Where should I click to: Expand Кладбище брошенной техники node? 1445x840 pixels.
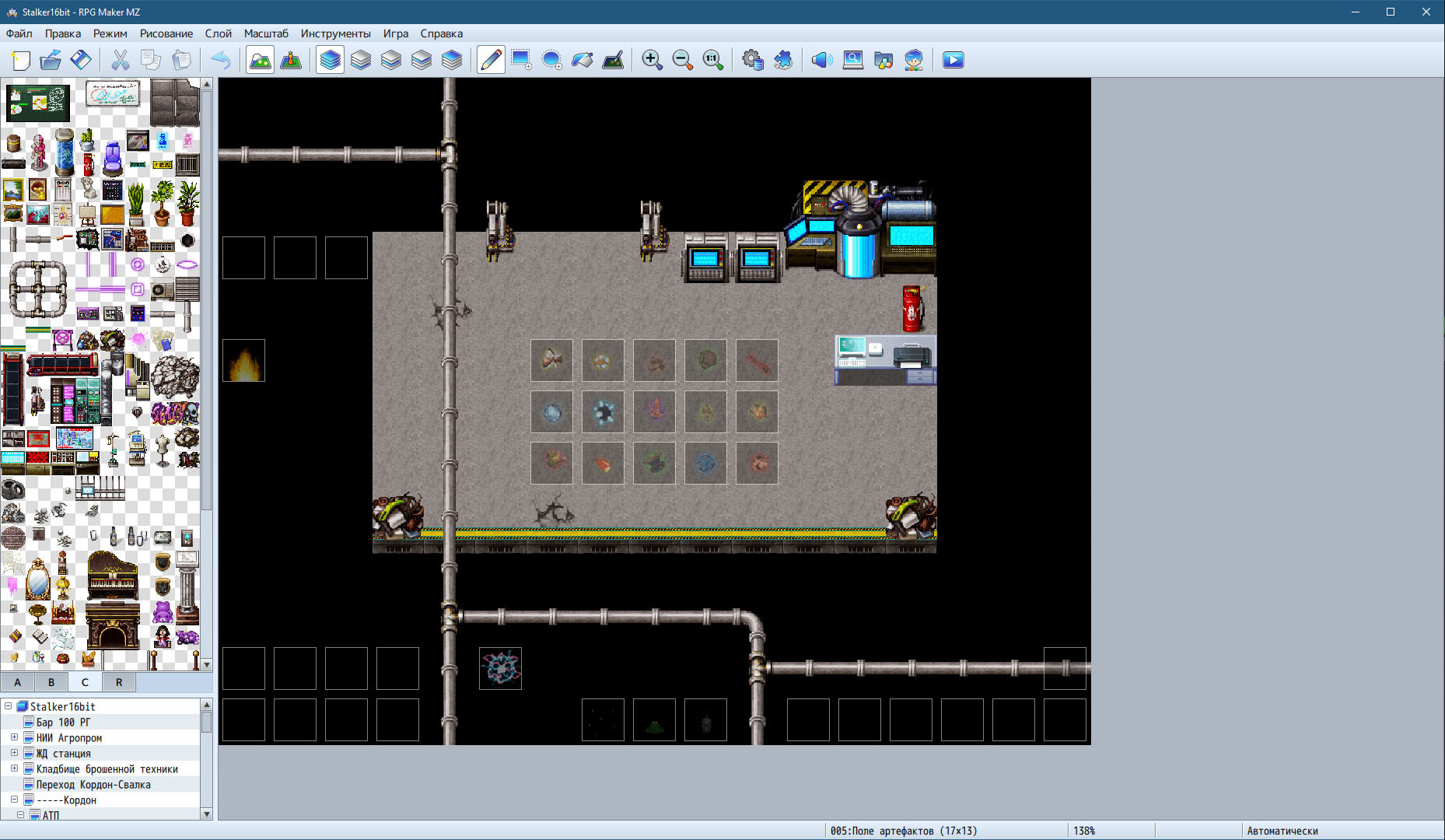pos(14,768)
